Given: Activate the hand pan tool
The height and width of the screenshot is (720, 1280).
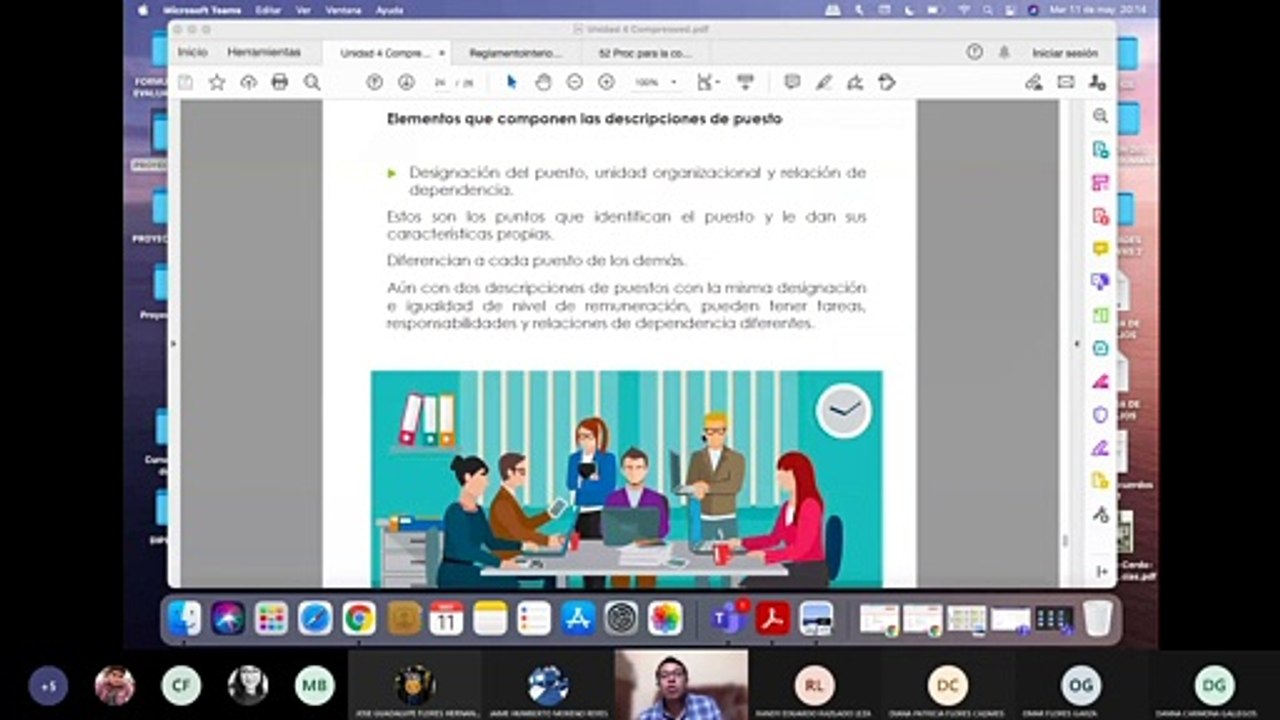Looking at the screenshot, I should click(x=543, y=82).
